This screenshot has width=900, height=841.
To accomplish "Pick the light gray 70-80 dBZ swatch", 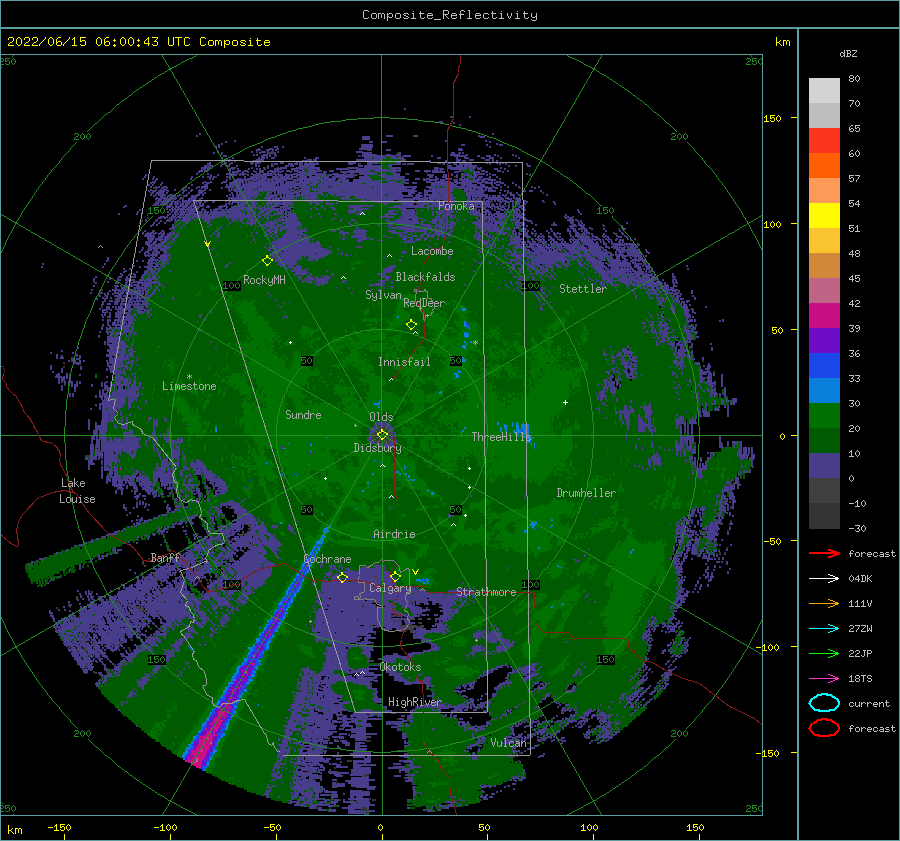I will coord(824,91).
